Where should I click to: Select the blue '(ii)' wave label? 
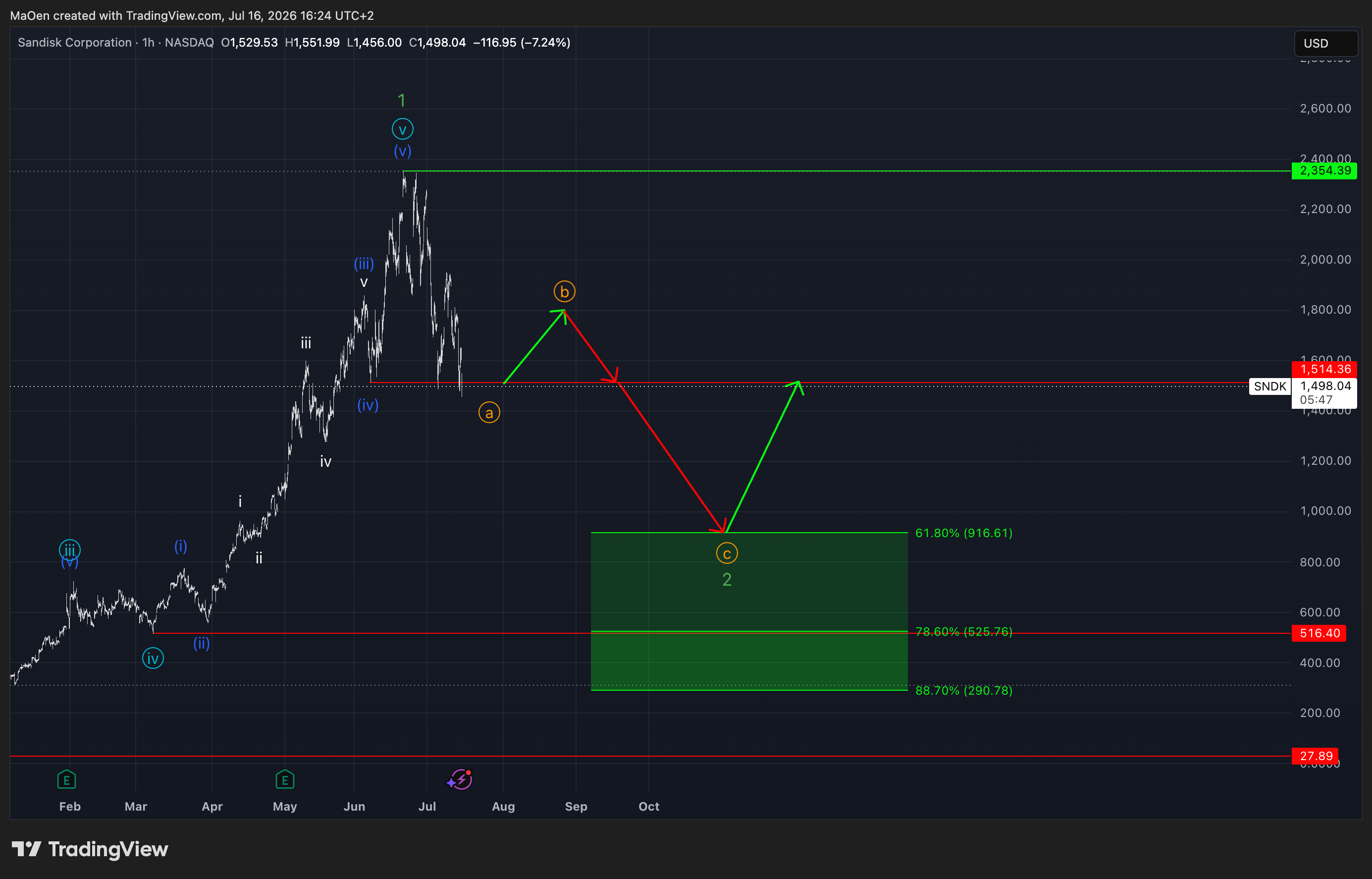click(202, 643)
